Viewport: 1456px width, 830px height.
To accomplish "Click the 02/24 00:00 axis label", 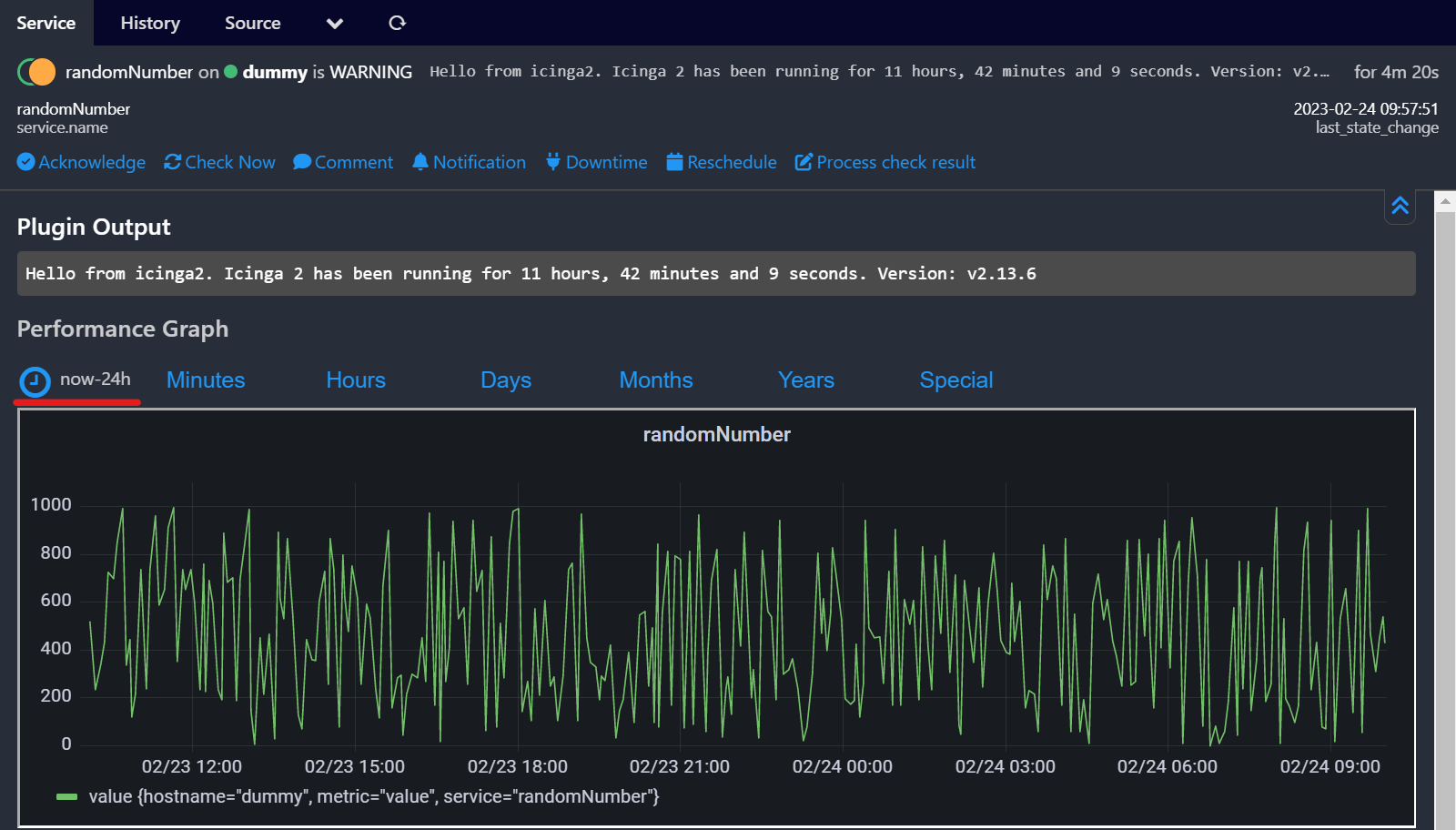I will 843,767.
